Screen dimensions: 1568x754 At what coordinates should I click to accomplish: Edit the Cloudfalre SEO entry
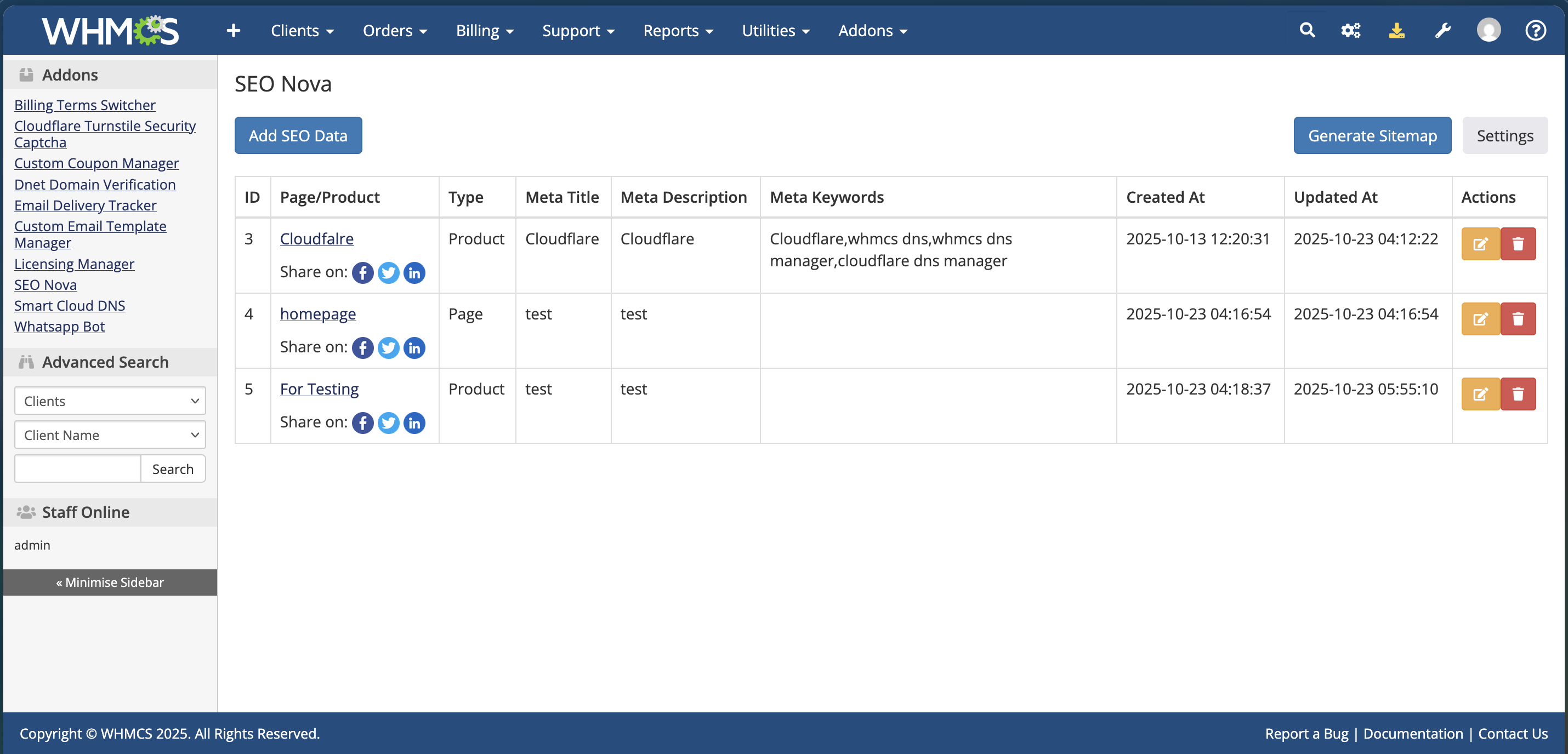(1480, 244)
